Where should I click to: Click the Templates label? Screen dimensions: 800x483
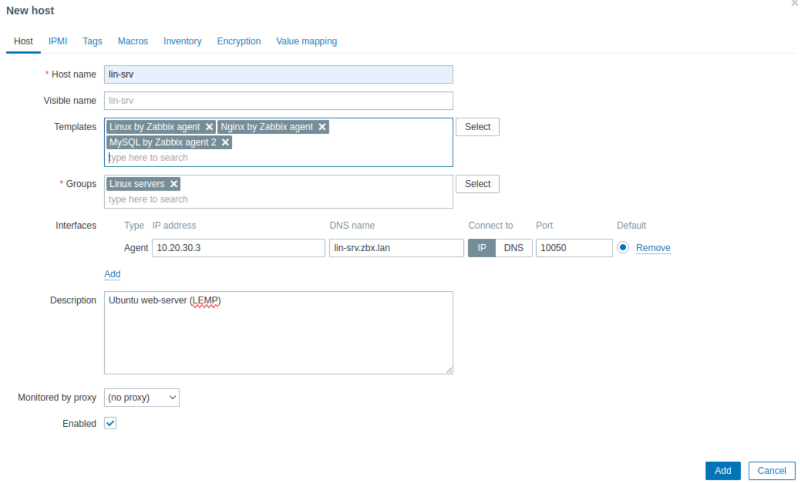pos(75,127)
